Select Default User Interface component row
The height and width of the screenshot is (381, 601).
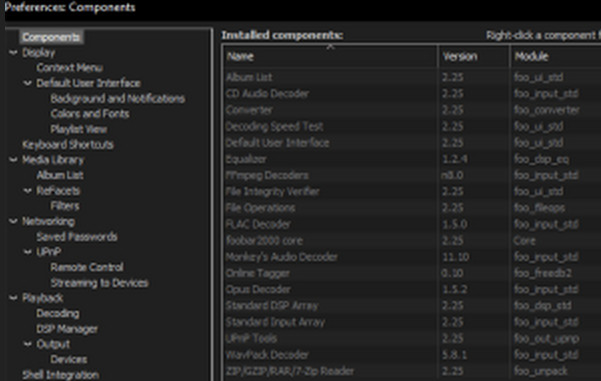(412, 143)
